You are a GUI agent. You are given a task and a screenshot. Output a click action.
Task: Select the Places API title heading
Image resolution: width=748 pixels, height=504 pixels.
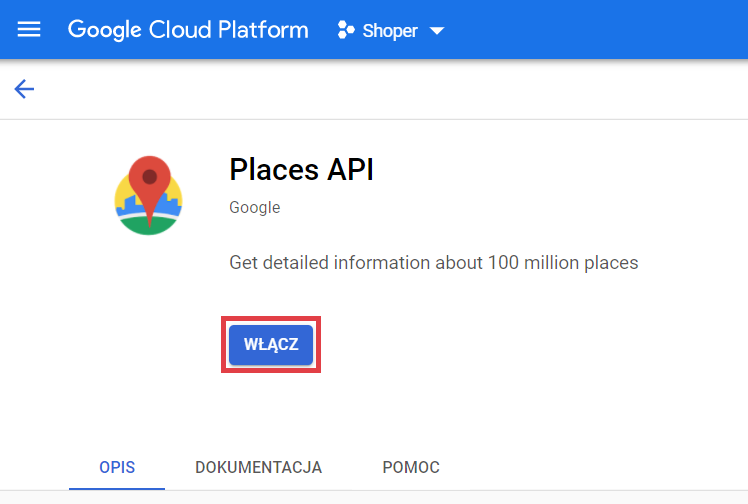[x=301, y=169]
